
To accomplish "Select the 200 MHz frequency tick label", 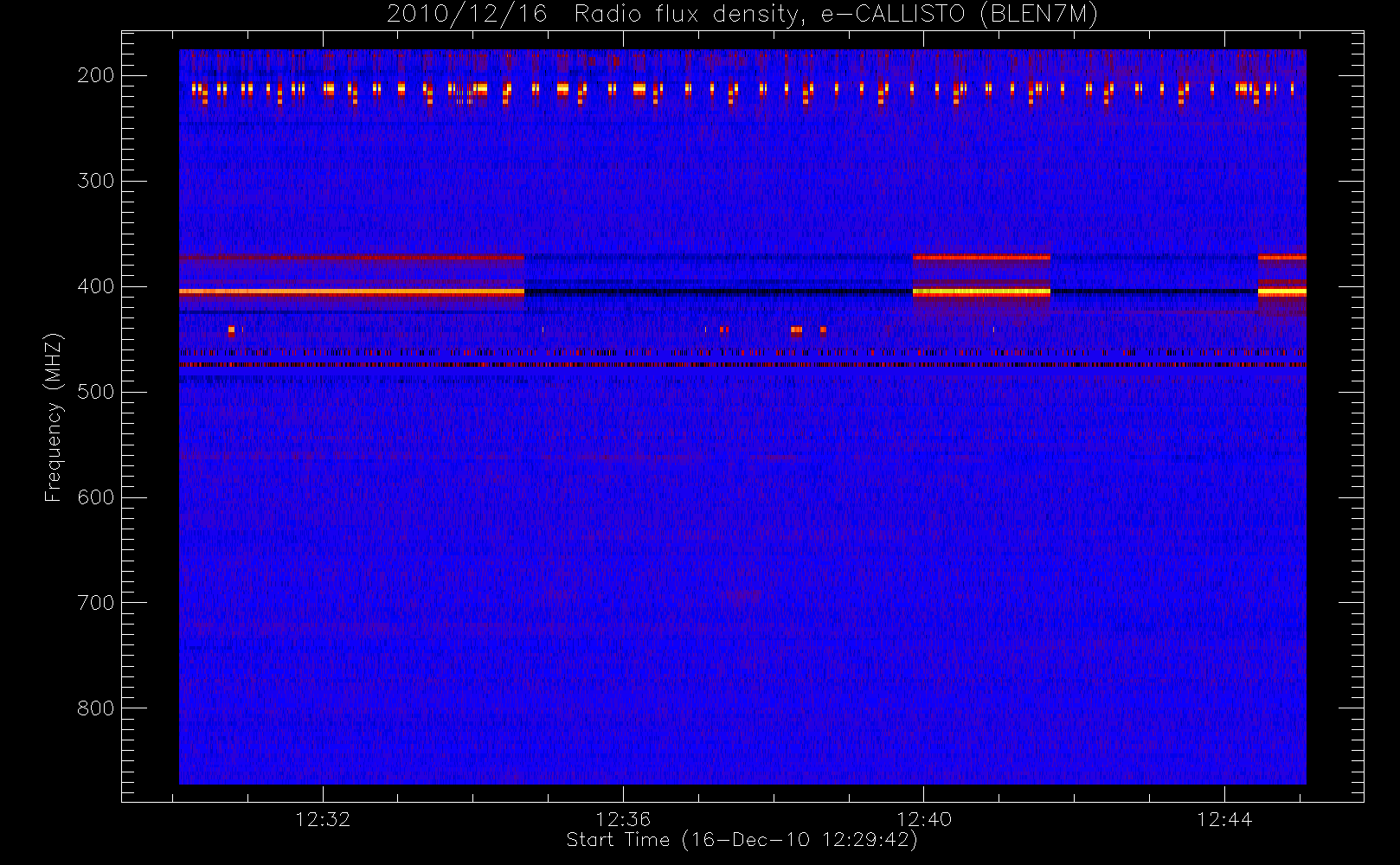I will pyautogui.click(x=95, y=75).
